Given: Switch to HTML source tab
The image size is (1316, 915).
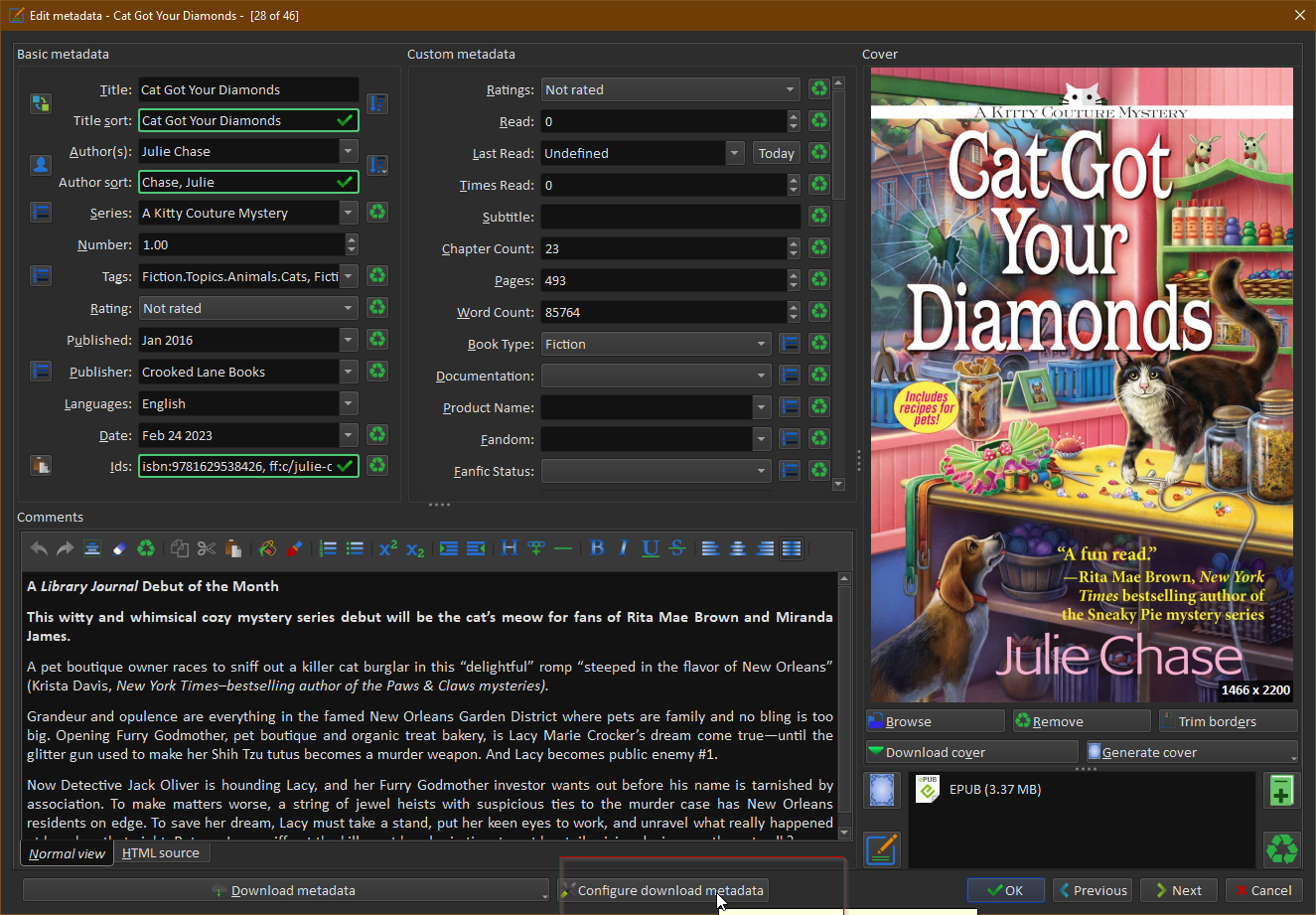Looking at the screenshot, I should (x=161, y=852).
